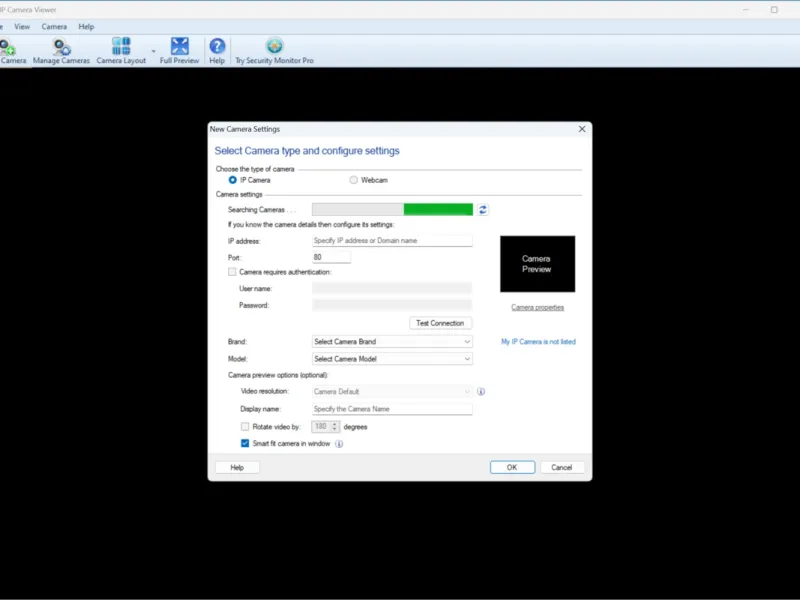Click the Test Connection button

coord(440,323)
